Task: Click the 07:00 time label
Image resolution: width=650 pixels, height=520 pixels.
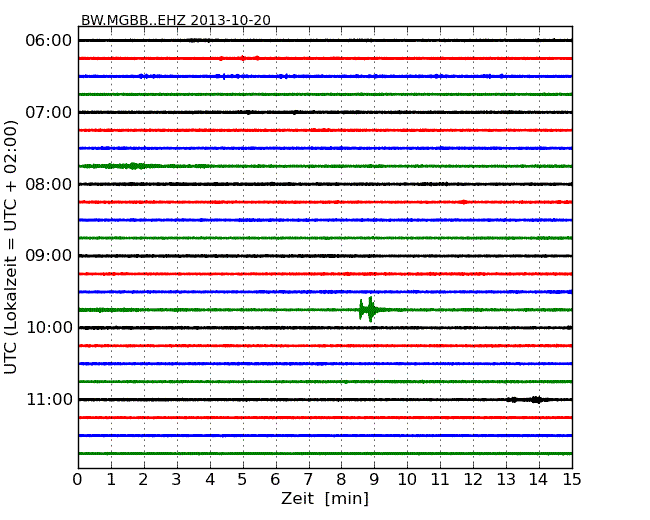Action: pos(49,112)
